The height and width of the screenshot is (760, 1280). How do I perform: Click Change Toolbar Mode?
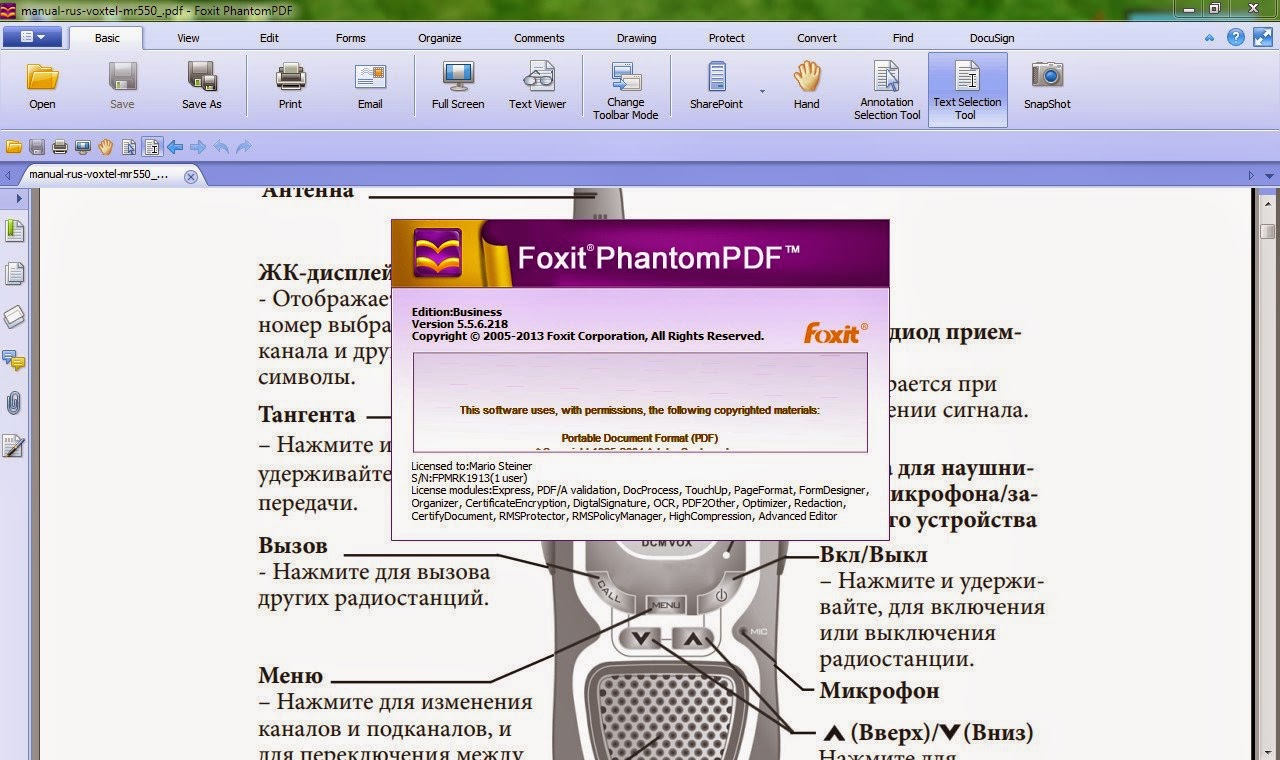click(625, 90)
